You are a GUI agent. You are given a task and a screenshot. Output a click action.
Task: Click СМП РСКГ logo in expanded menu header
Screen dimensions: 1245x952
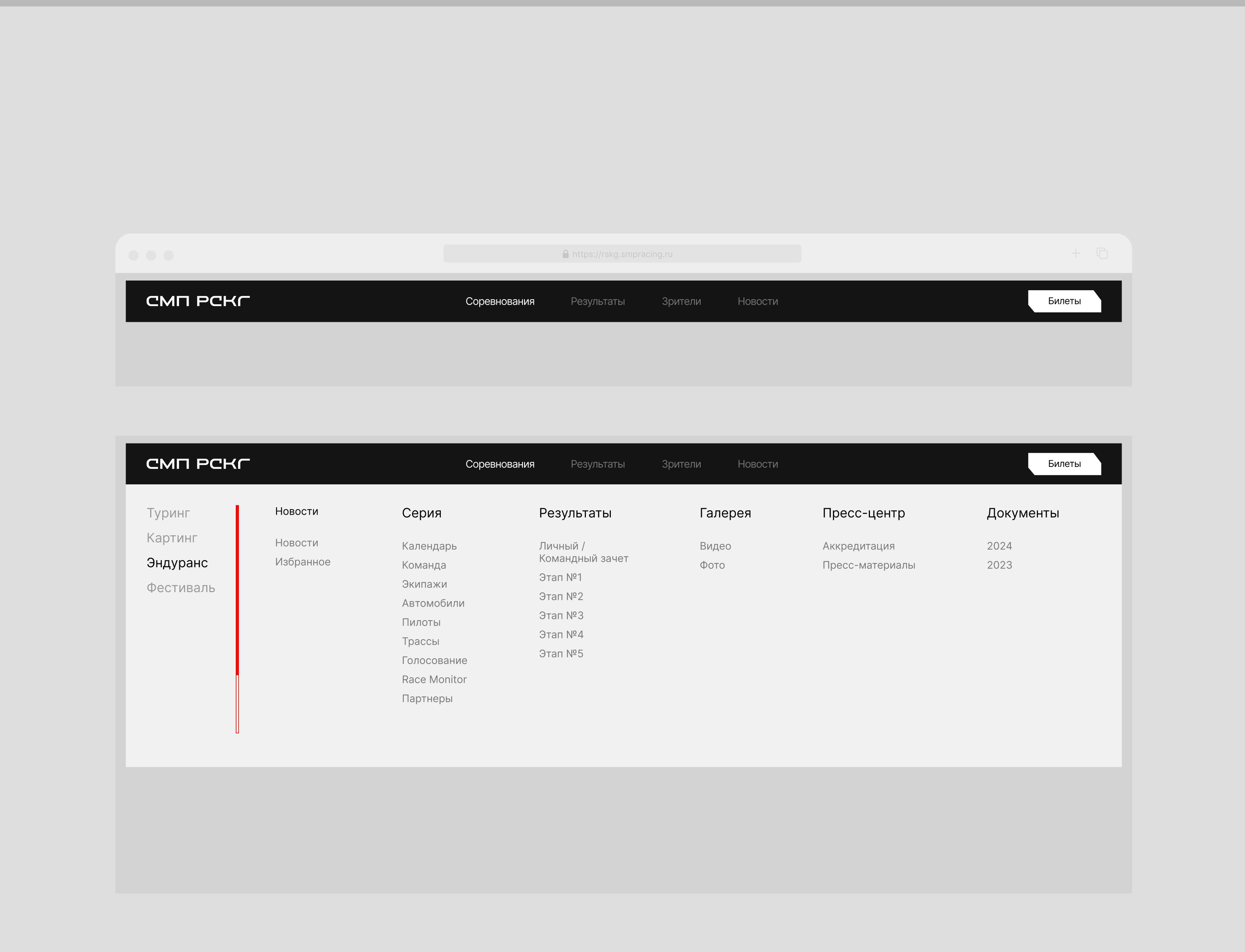pyautogui.click(x=198, y=463)
